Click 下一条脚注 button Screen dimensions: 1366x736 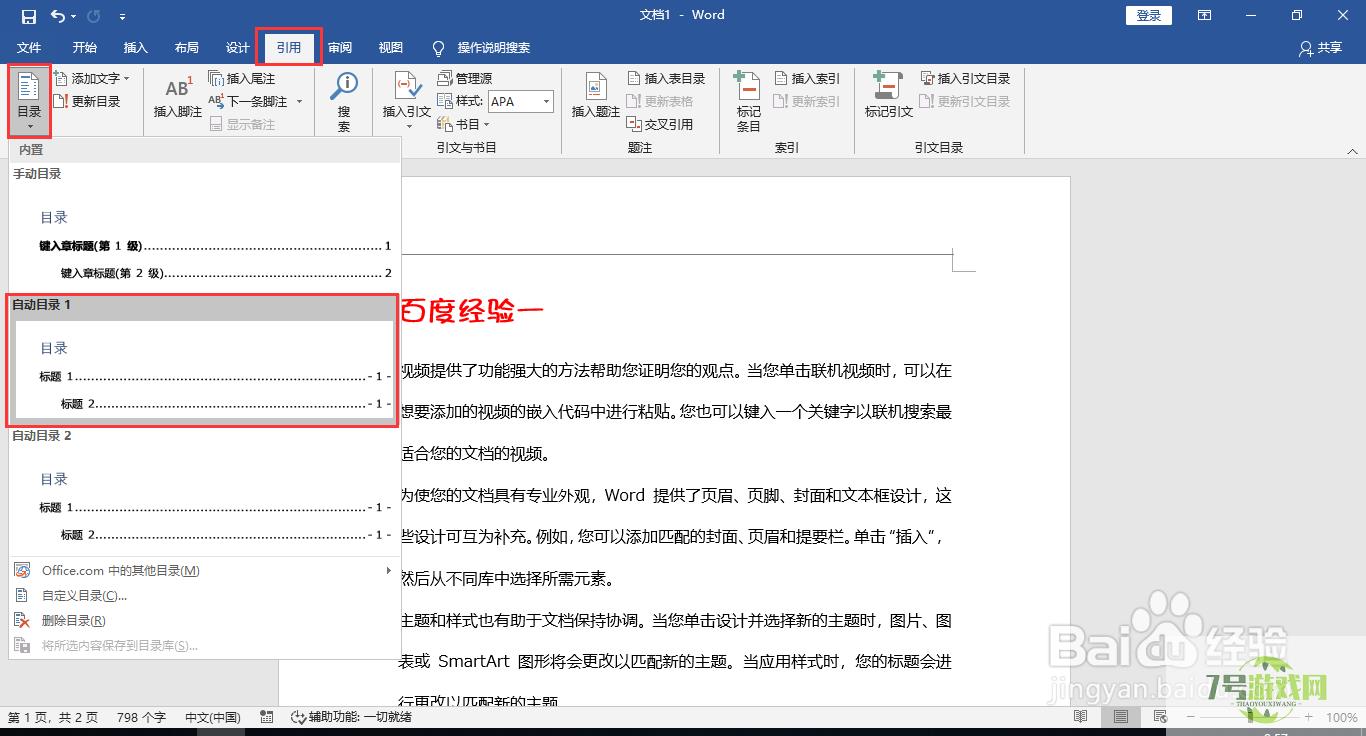pos(248,101)
